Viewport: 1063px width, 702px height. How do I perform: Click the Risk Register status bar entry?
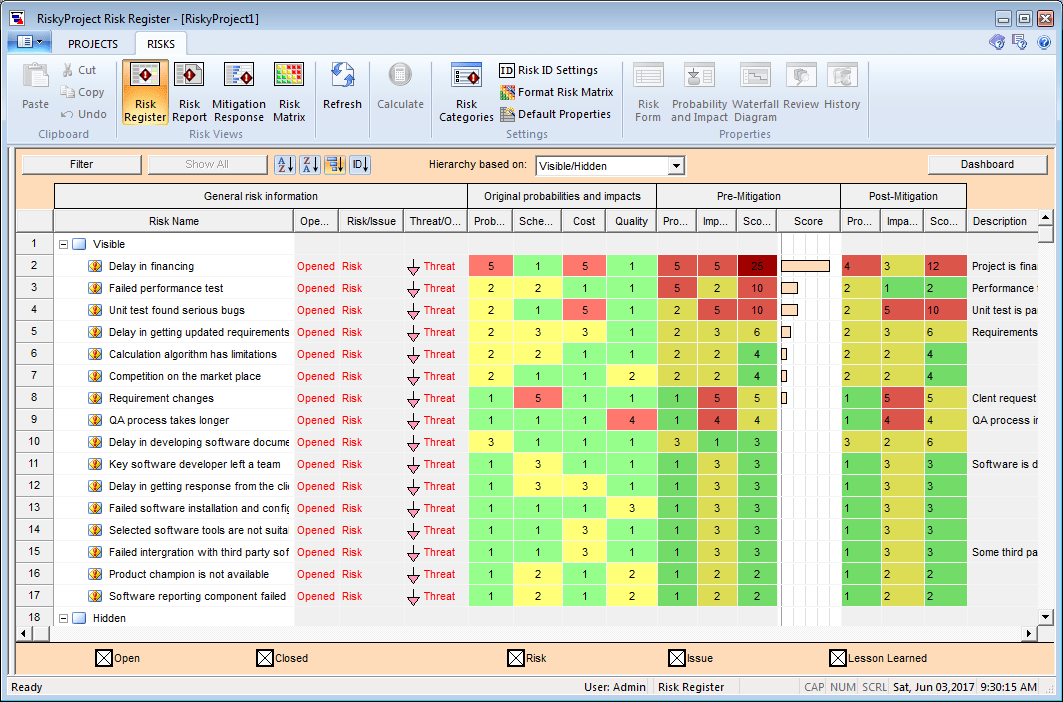[691, 687]
